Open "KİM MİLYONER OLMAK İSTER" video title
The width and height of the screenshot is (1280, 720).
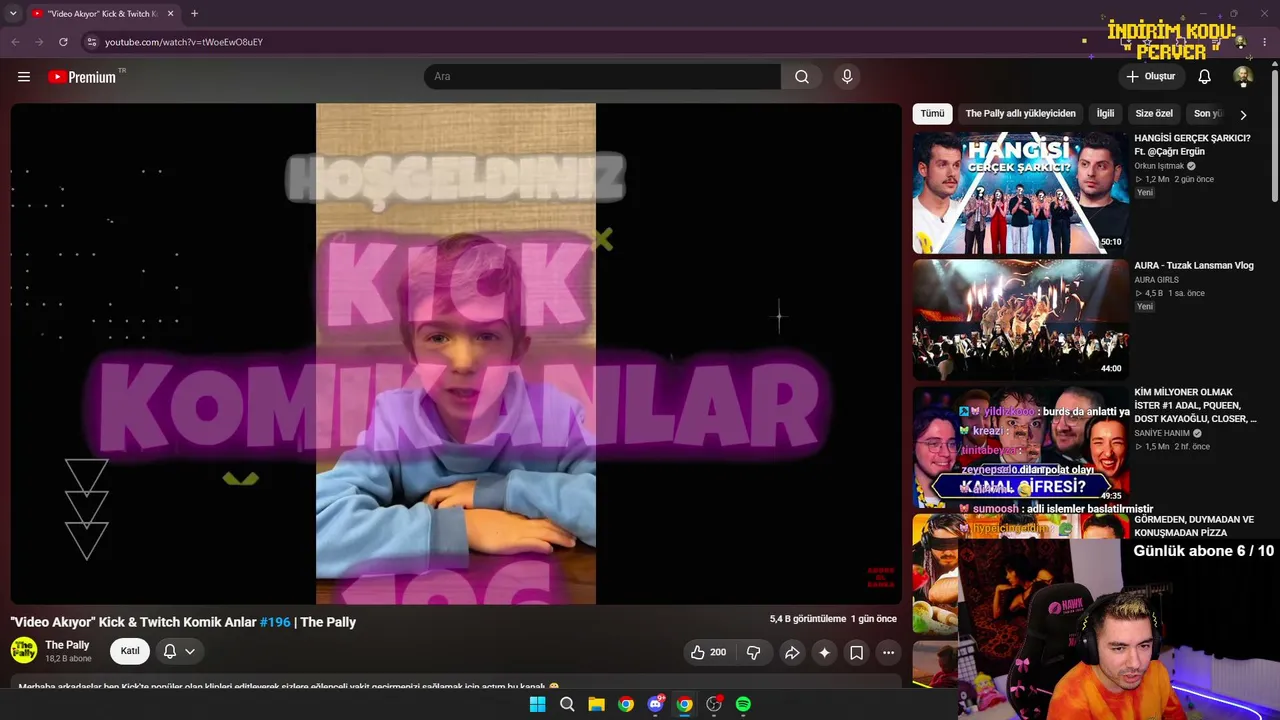pos(1195,406)
